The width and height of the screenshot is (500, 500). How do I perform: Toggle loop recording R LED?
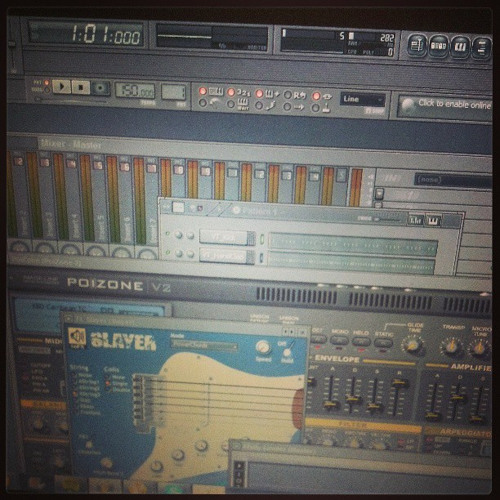point(287,95)
